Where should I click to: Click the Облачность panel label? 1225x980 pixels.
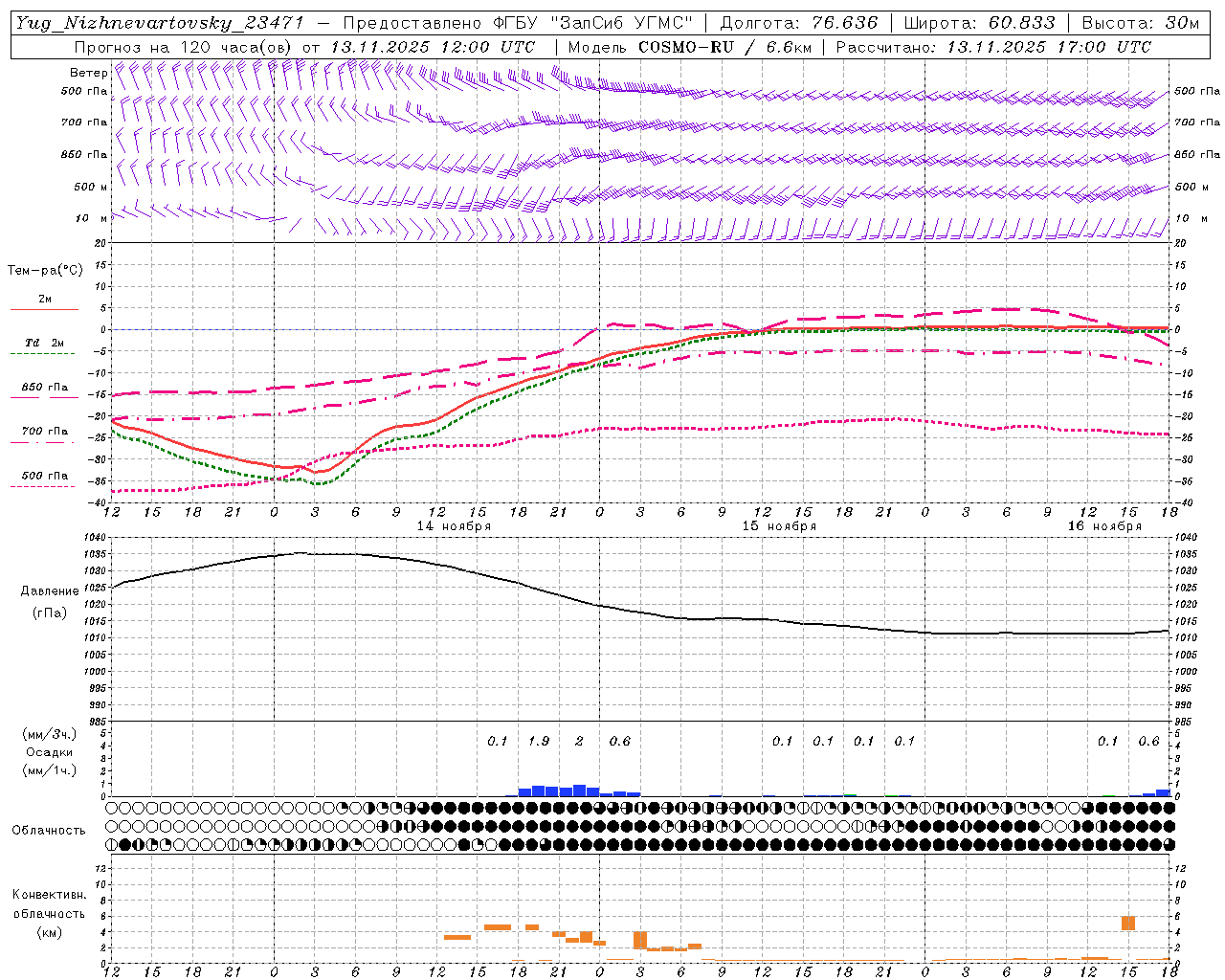click(x=49, y=830)
